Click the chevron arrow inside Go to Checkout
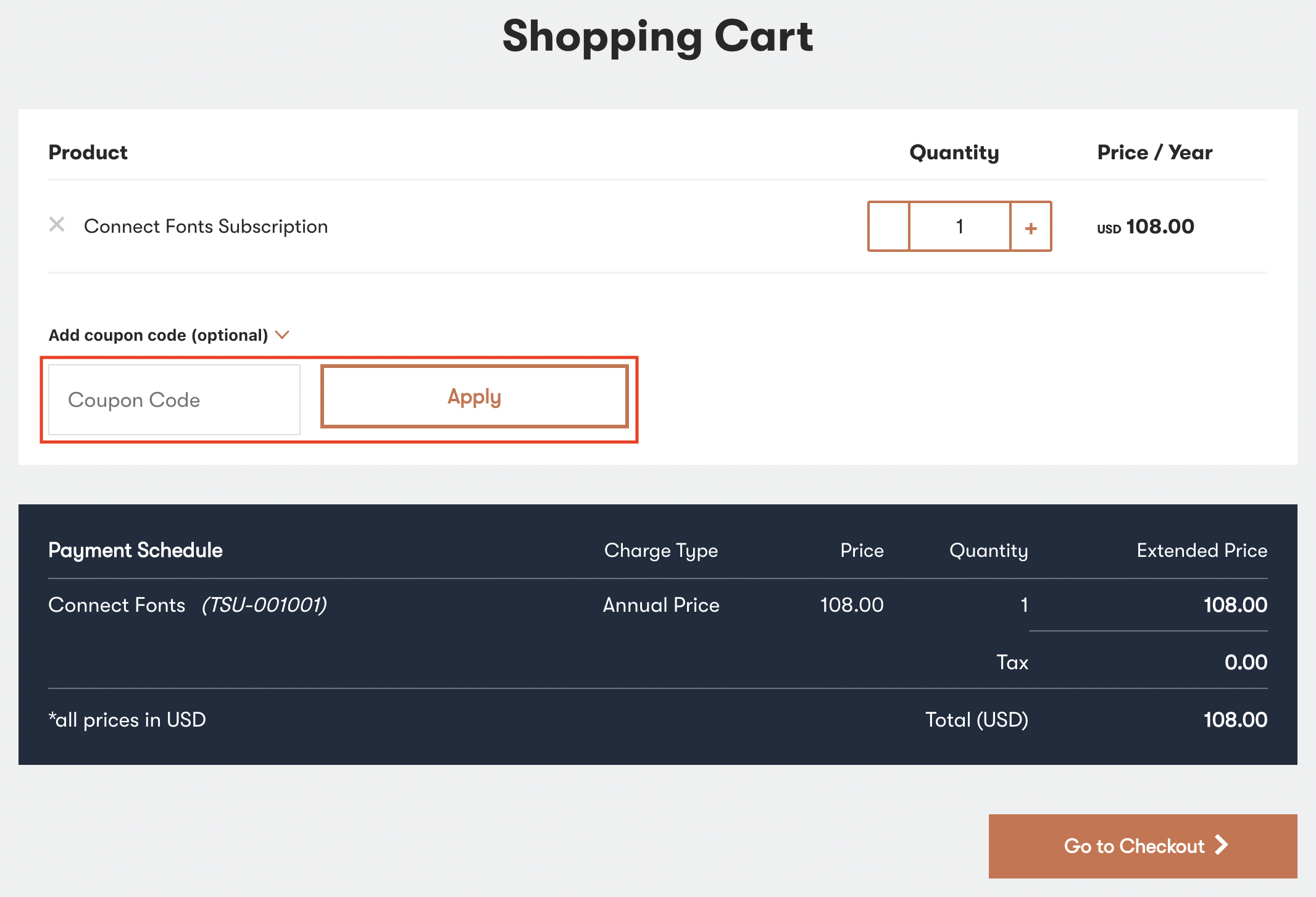 (x=1222, y=846)
